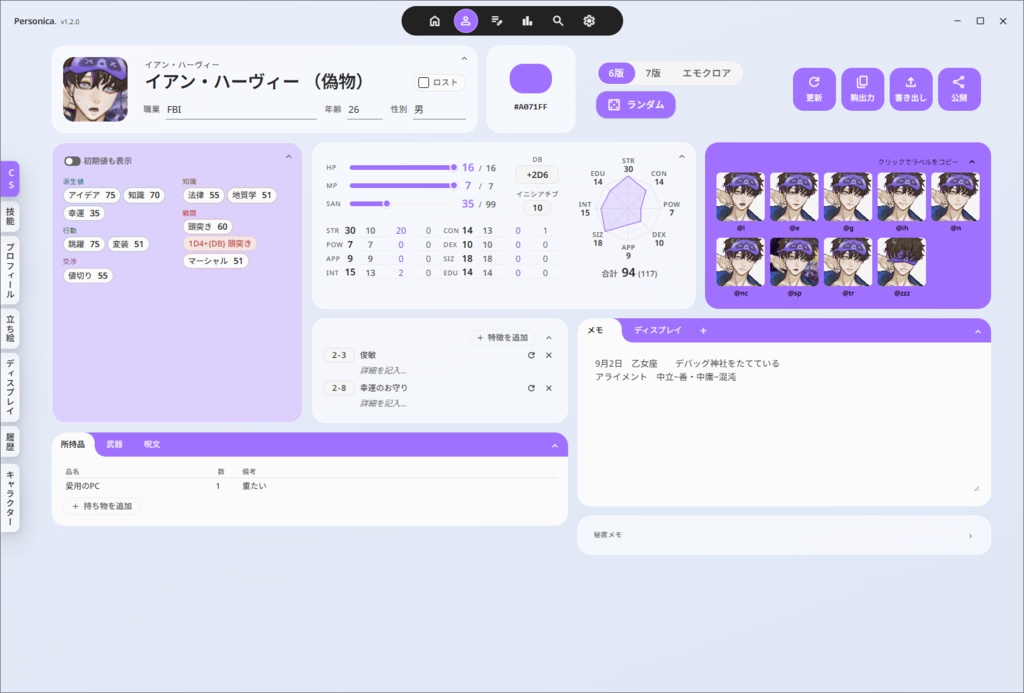
Task: Collapse the stats panel chevron
Action: (682, 157)
